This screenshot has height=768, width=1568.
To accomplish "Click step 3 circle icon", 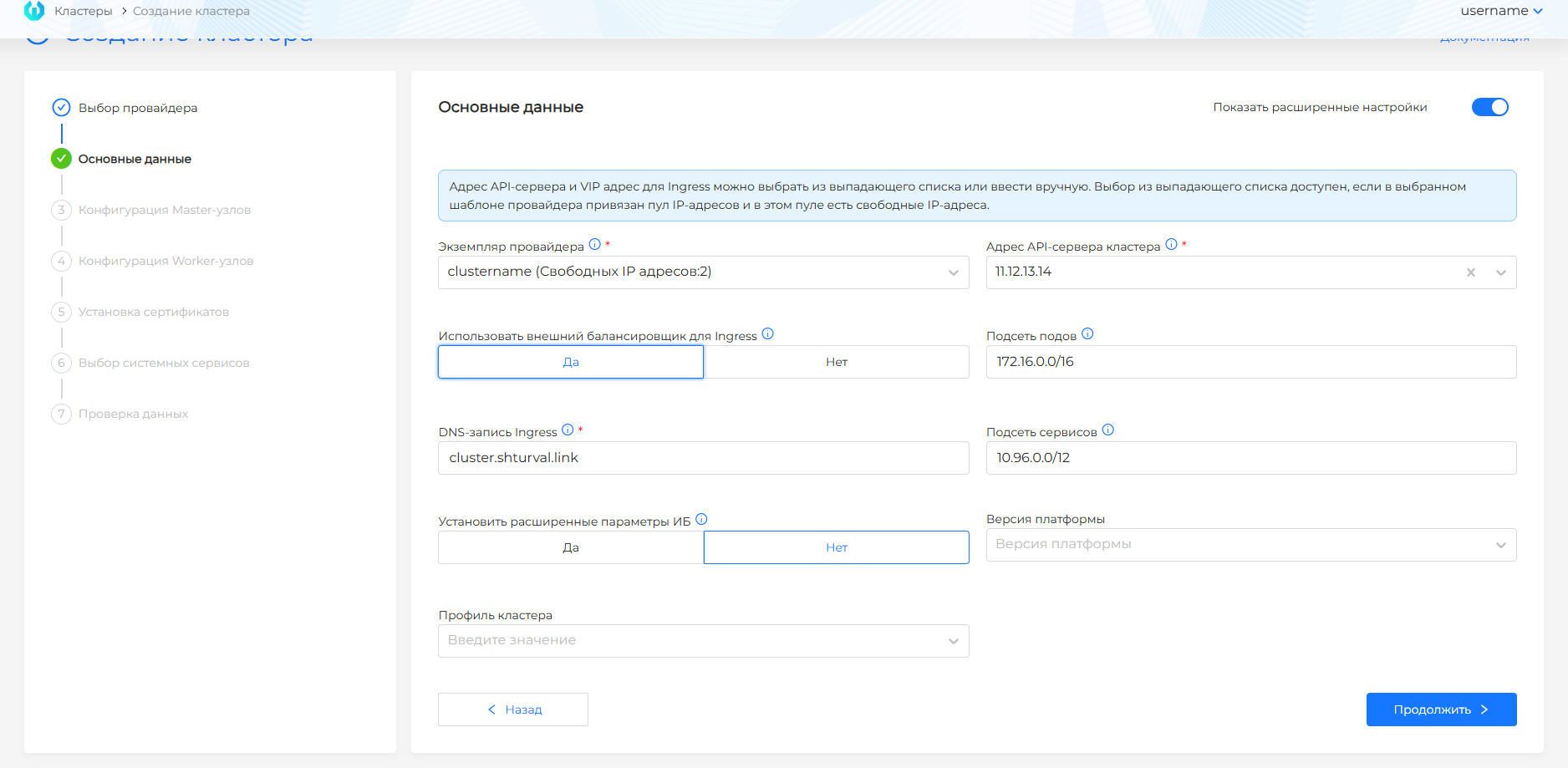I will (61, 210).
